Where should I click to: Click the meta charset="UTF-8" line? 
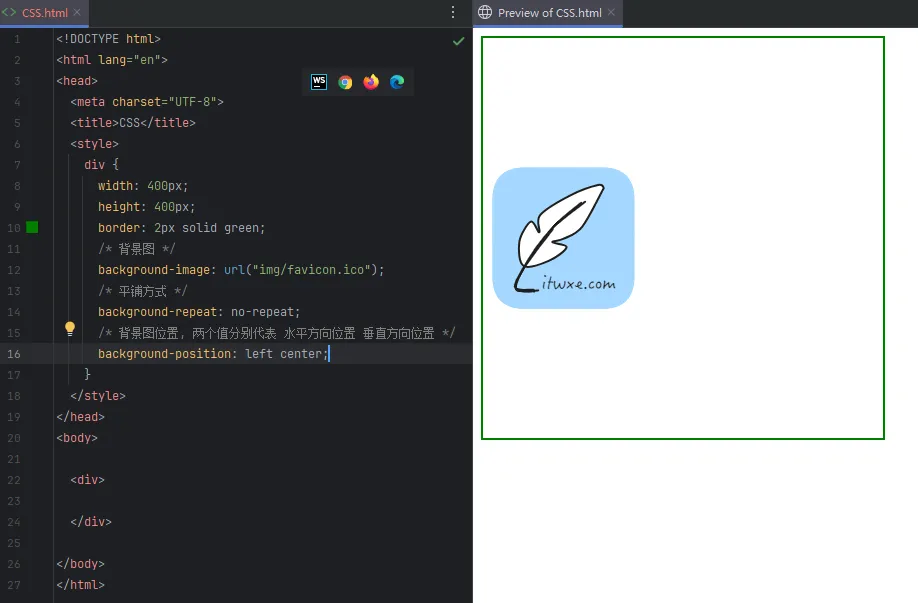point(147,102)
